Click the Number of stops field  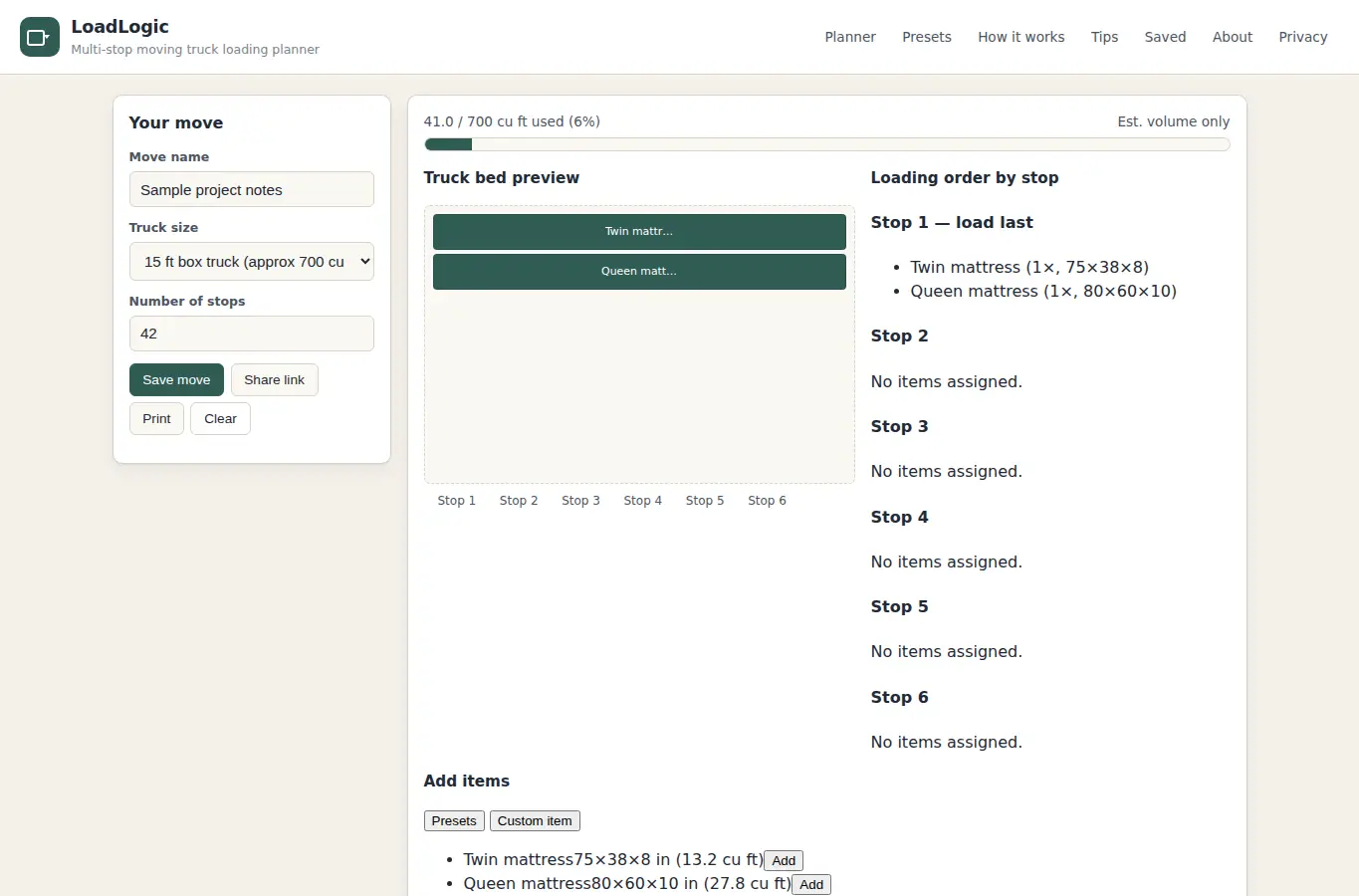[252, 334]
